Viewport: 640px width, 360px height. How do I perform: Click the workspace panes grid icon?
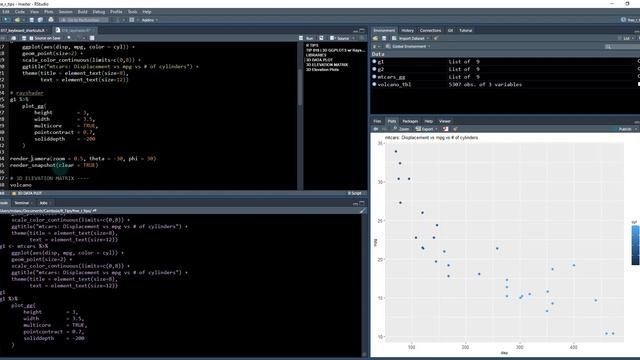tap(132, 20)
